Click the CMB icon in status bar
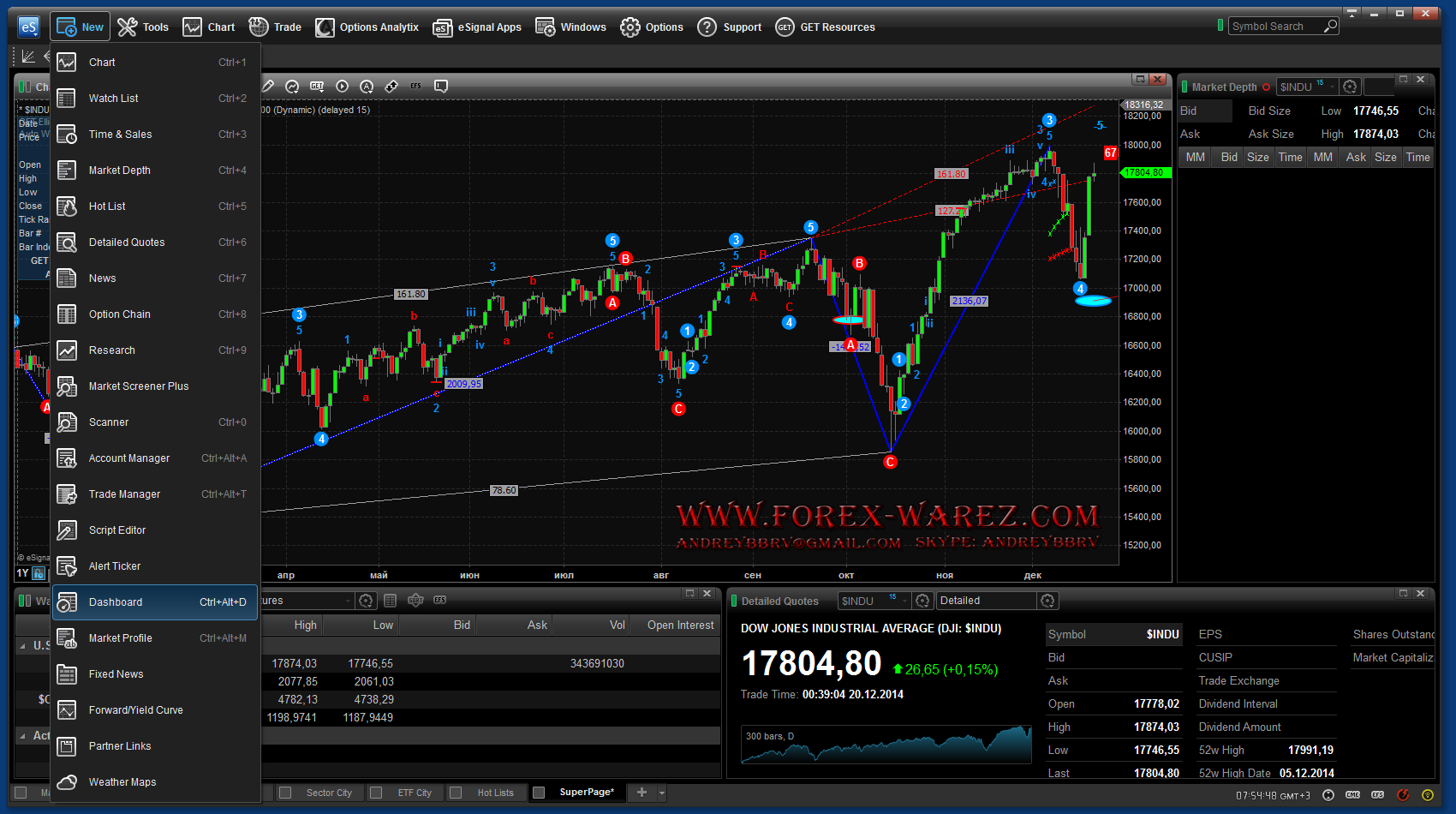 click(1353, 794)
